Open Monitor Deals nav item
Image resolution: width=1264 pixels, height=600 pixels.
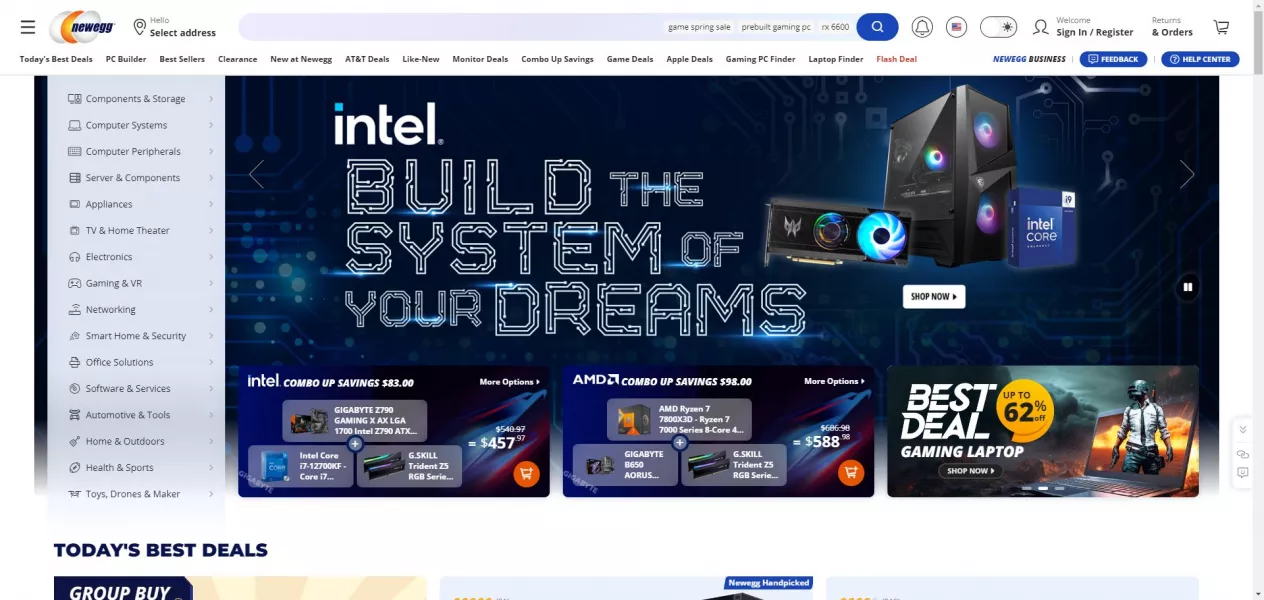(x=480, y=59)
